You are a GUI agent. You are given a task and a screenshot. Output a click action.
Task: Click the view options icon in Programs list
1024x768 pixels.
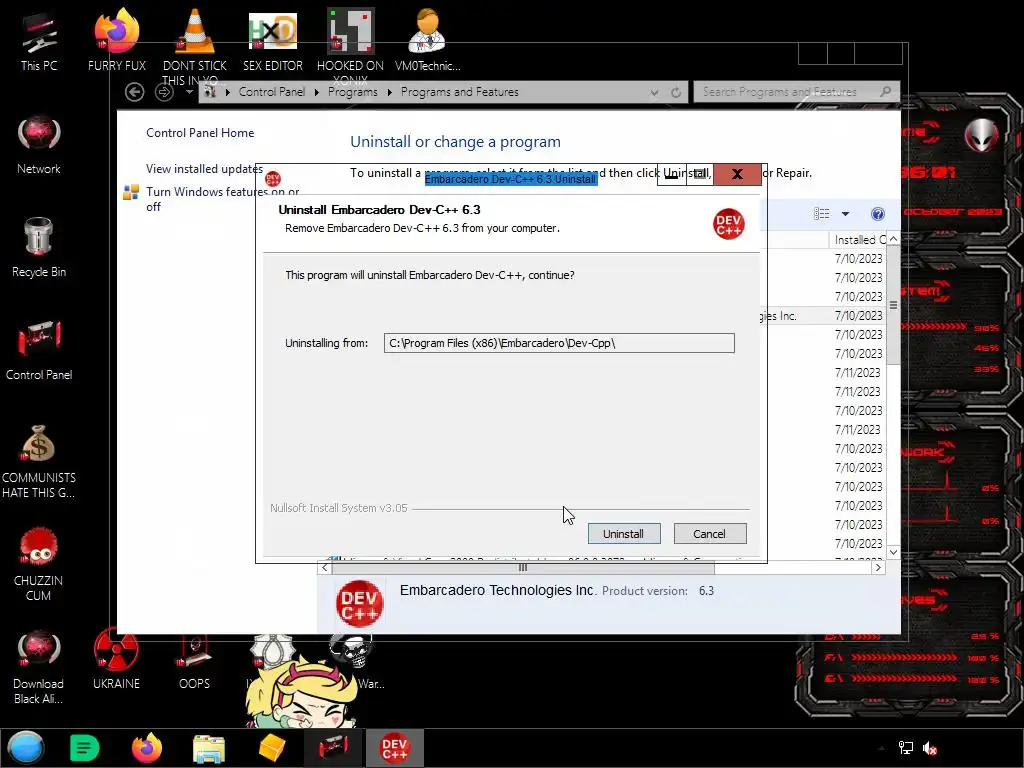click(822, 214)
